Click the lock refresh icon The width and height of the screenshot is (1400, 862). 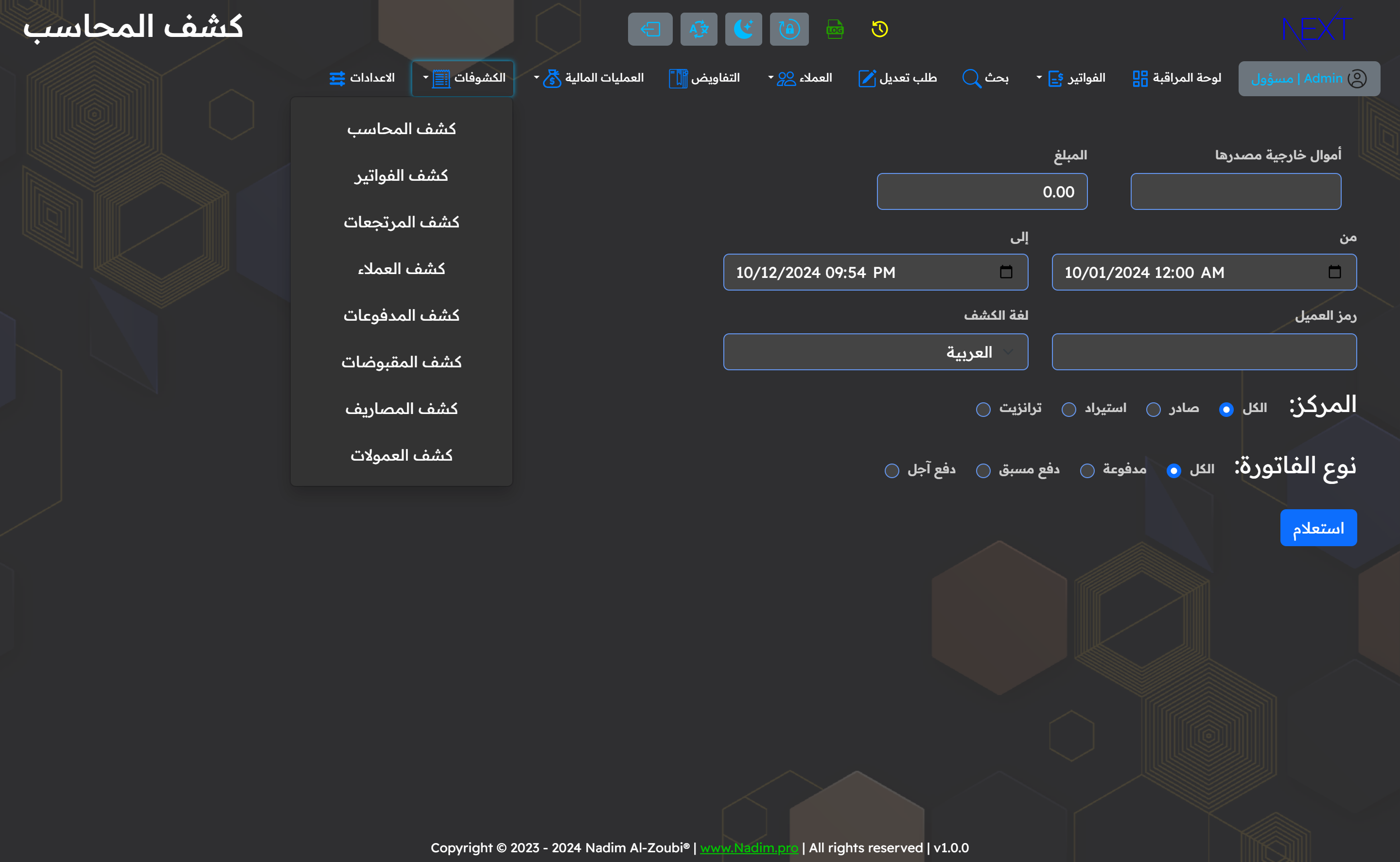tap(788, 29)
